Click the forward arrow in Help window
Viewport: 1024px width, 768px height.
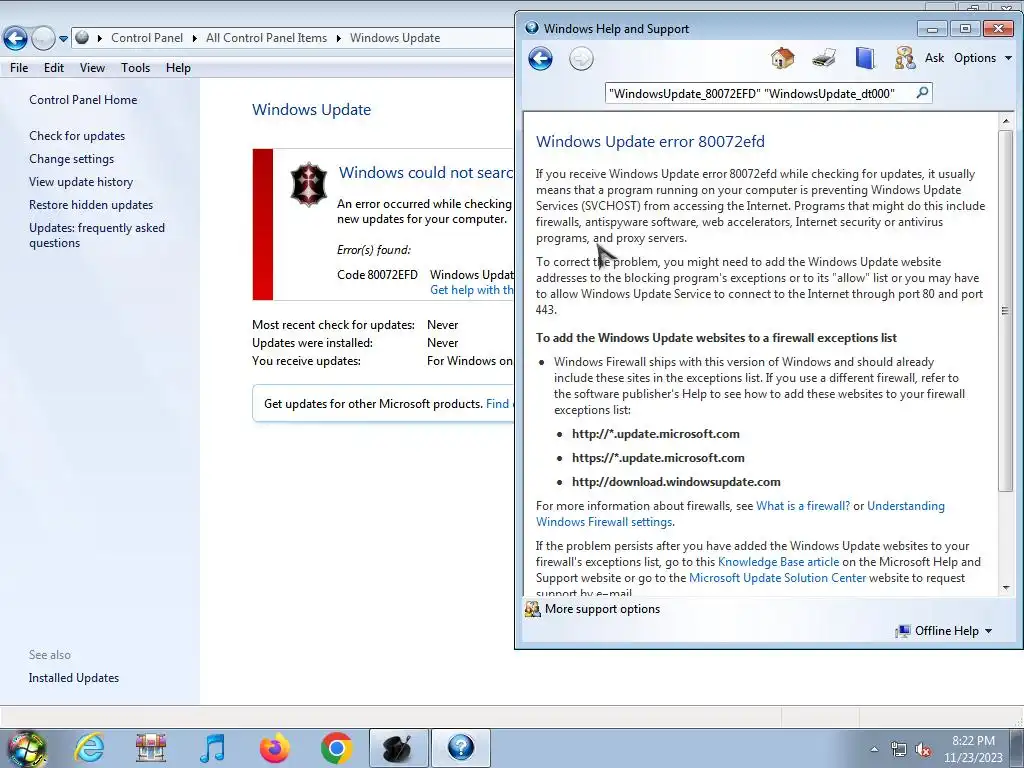(581, 59)
